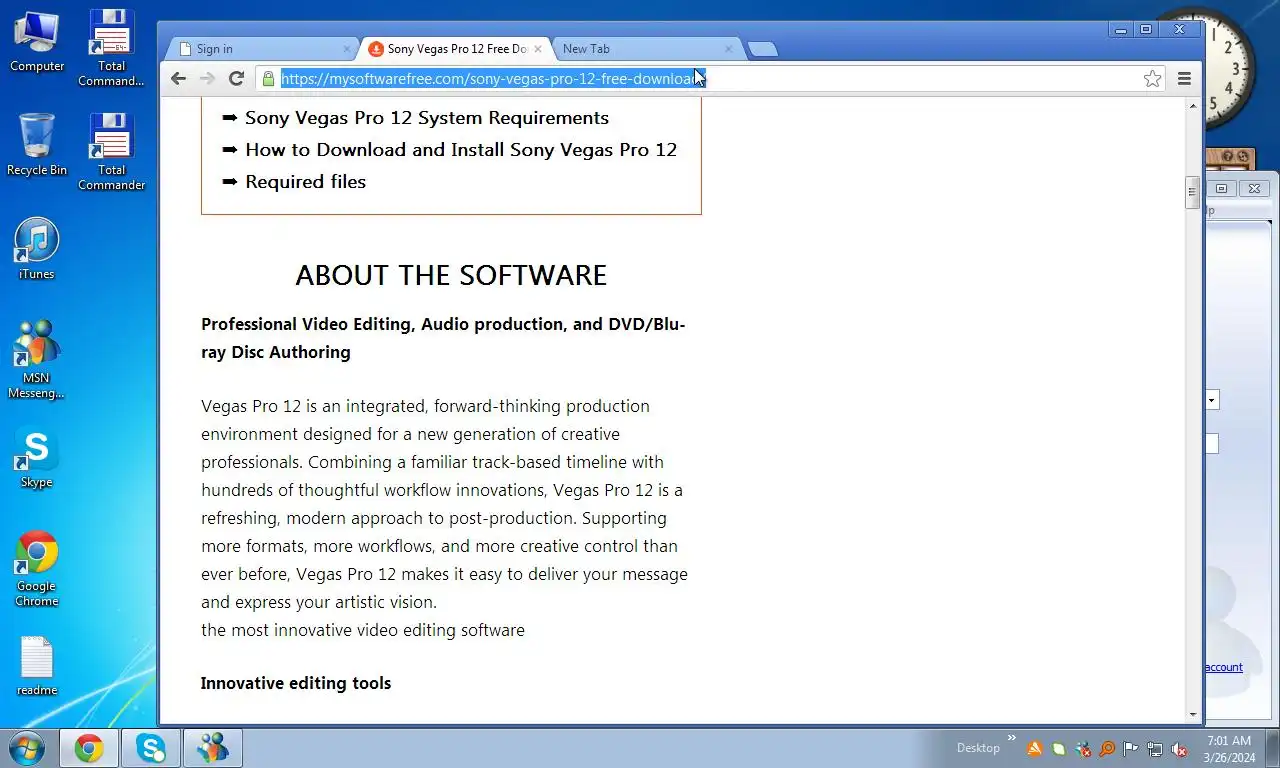
Task: Select the Skype desktop shortcut
Action: (37, 458)
